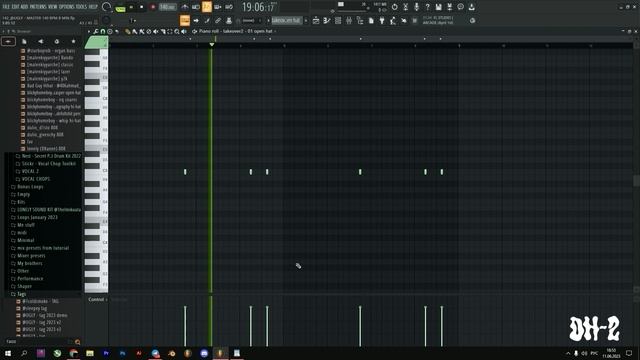The height and width of the screenshot is (360, 640).
Task: Click the audio editor scissors icon
Action: pyautogui.click(x=406, y=7)
